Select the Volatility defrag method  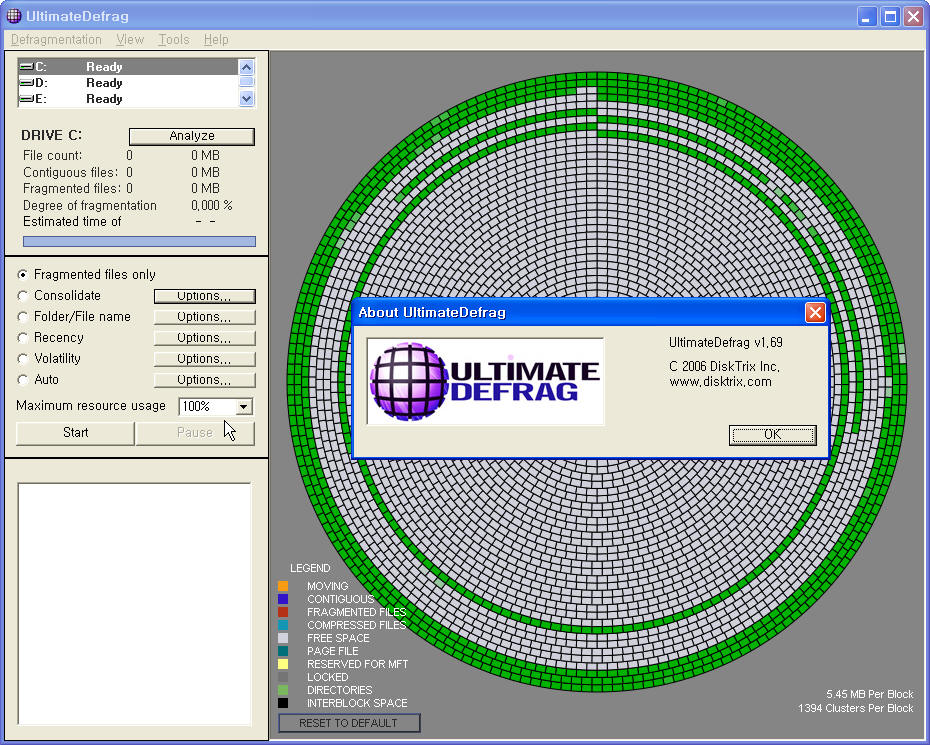tap(23, 359)
